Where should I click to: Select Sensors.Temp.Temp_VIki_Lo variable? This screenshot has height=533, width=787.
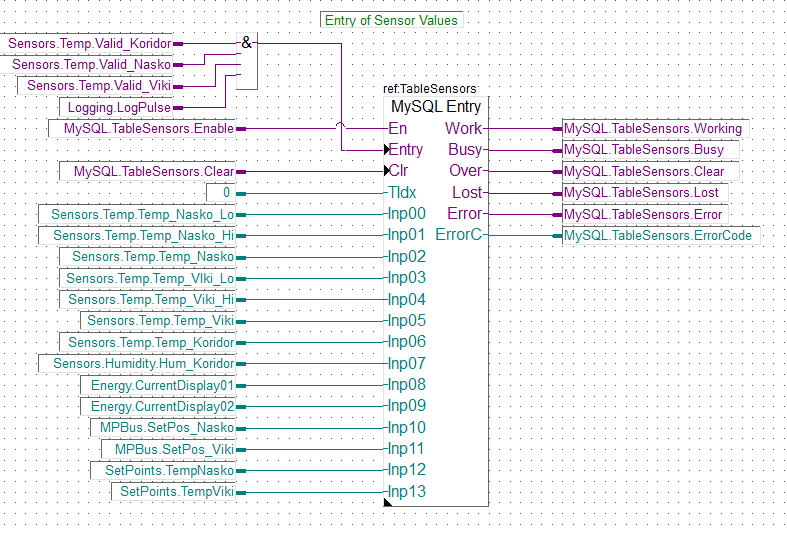(x=148, y=279)
